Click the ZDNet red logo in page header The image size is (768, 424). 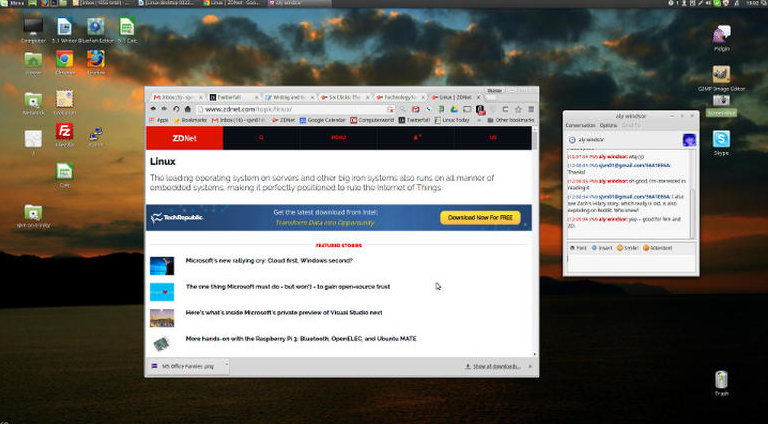[x=185, y=138]
